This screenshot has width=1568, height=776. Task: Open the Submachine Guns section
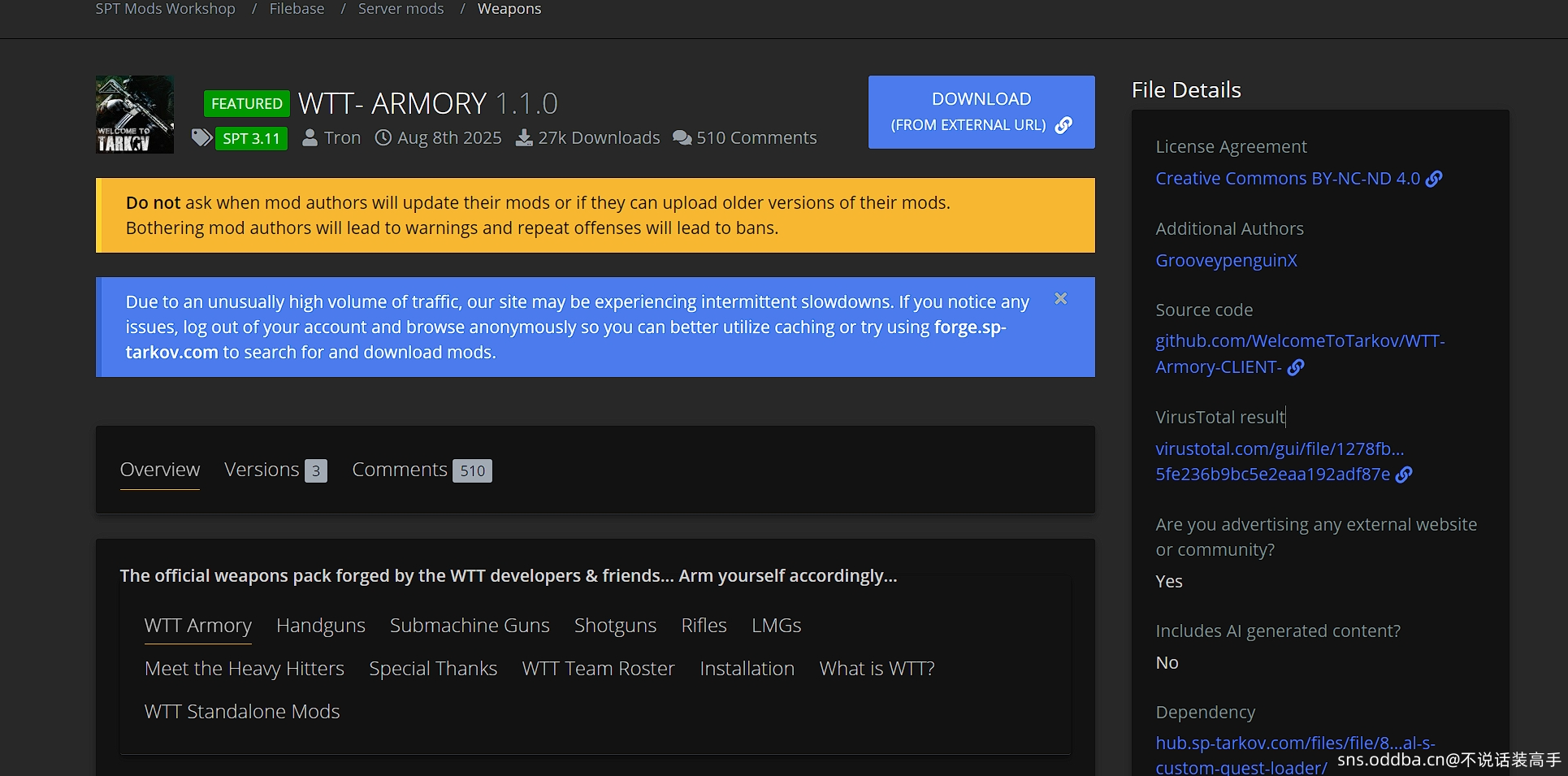(x=470, y=626)
